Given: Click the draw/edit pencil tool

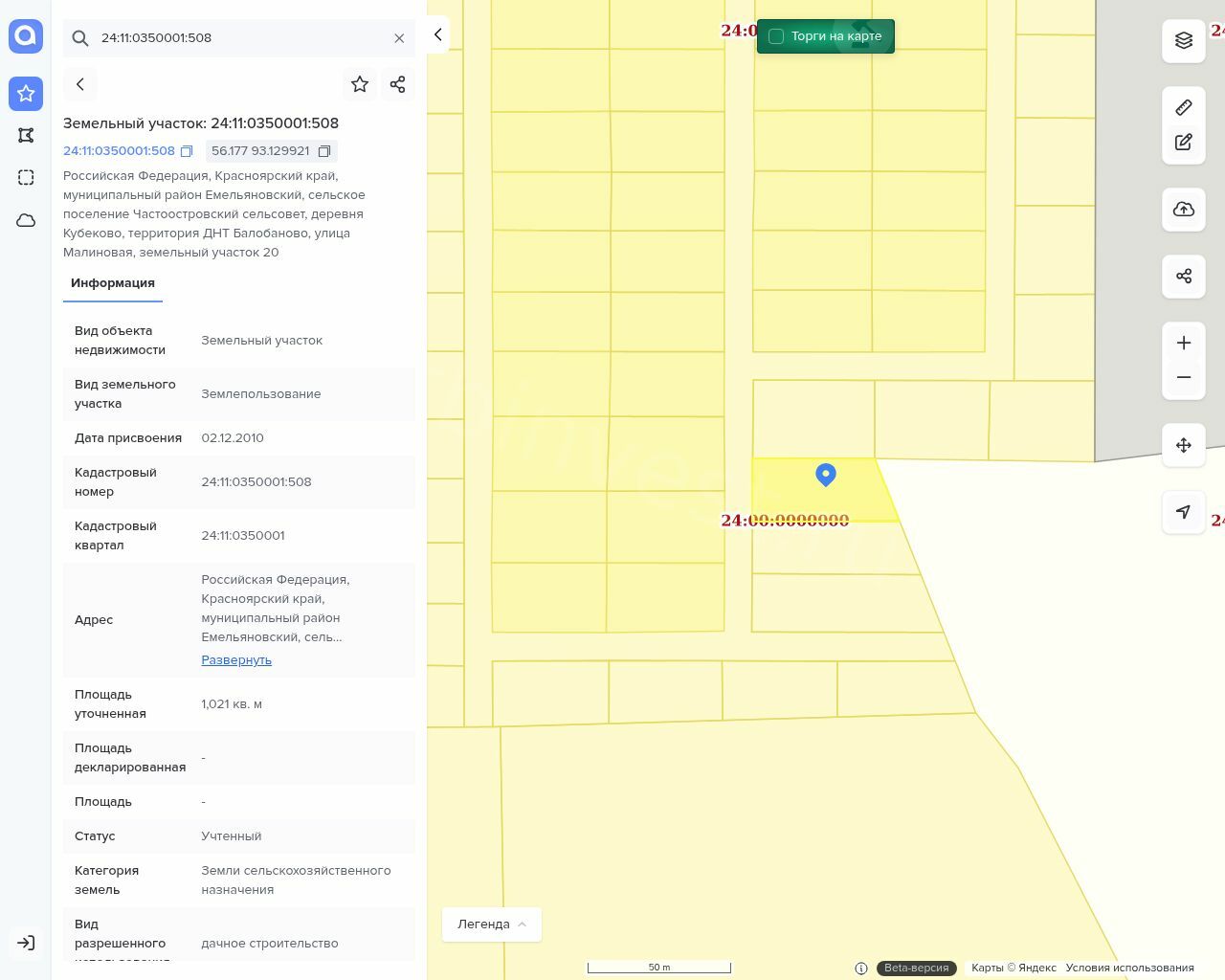Looking at the screenshot, I should click(x=1184, y=143).
